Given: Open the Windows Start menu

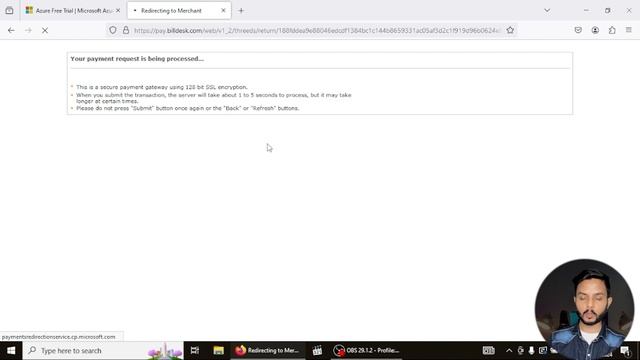Looking at the screenshot, I should (x=11, y=351).
